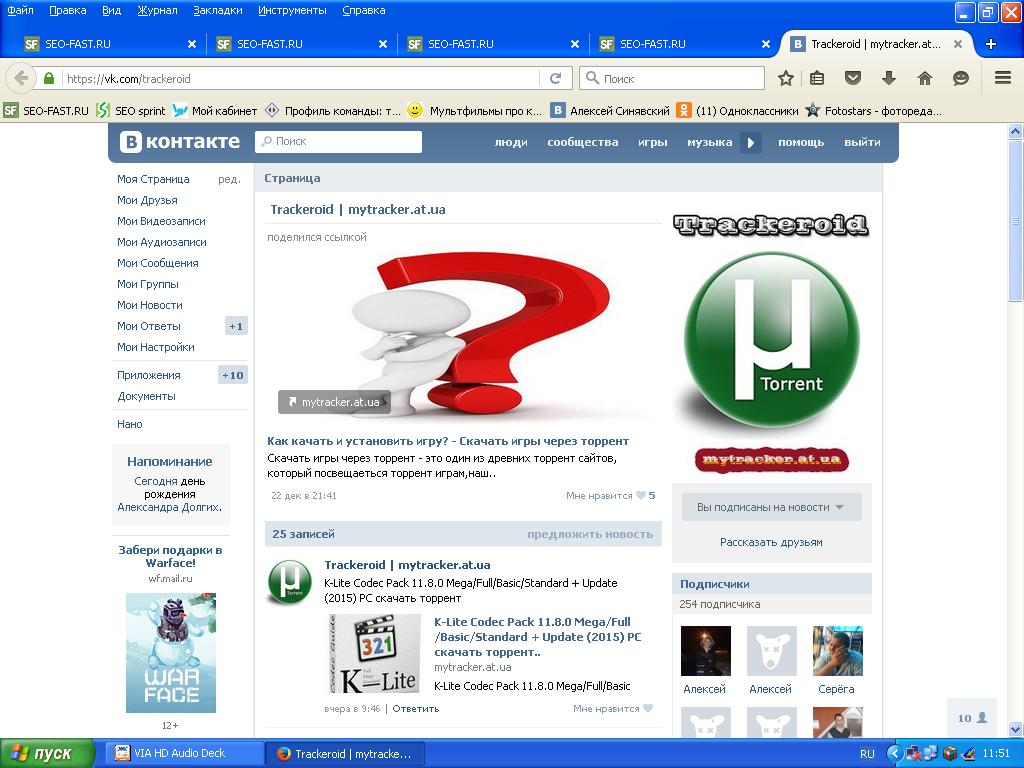The image size is (1024, 768).
Task: Open the Правка menu
Action: [x=67, y=10]
